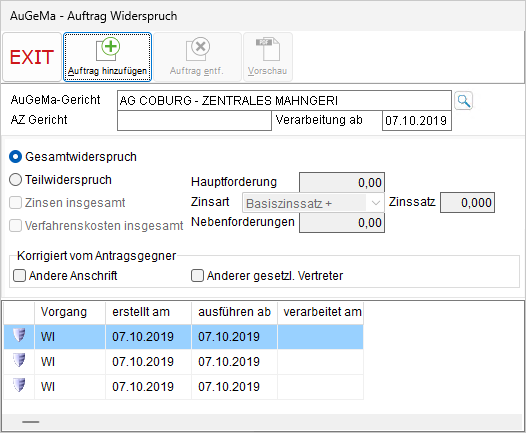Focus the AuGeMa-Gericht field
Image resolution: width=526 pixels, height=434 pixels.
[x=284, y=100]
